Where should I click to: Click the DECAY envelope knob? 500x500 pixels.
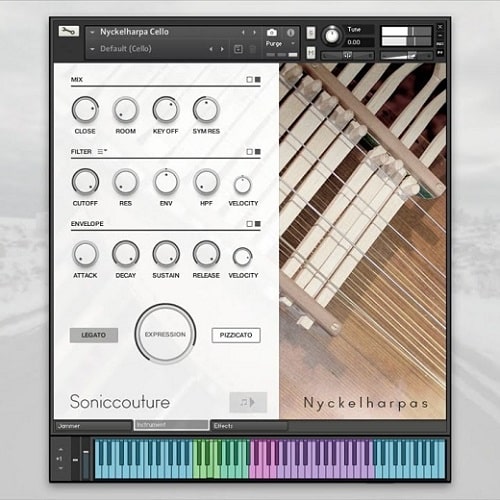pyautogui.click(x=125, y=254)
